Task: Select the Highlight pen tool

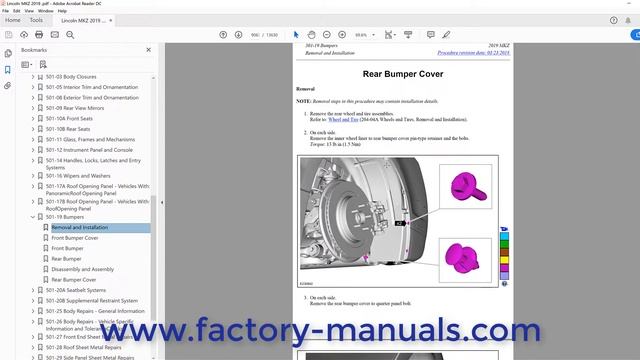Action: 446,35
